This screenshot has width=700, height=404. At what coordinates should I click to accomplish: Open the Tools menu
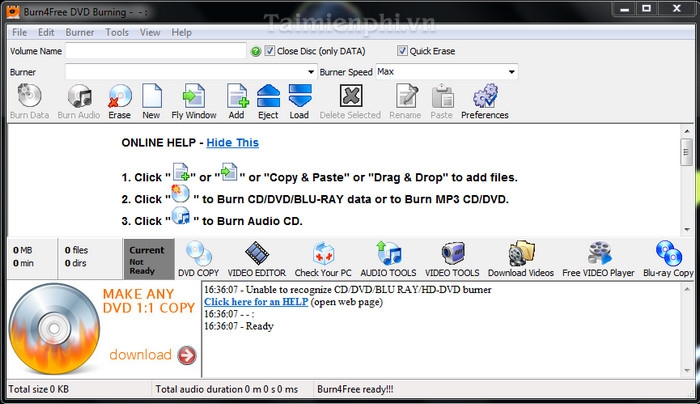click(x=117, y=32)
